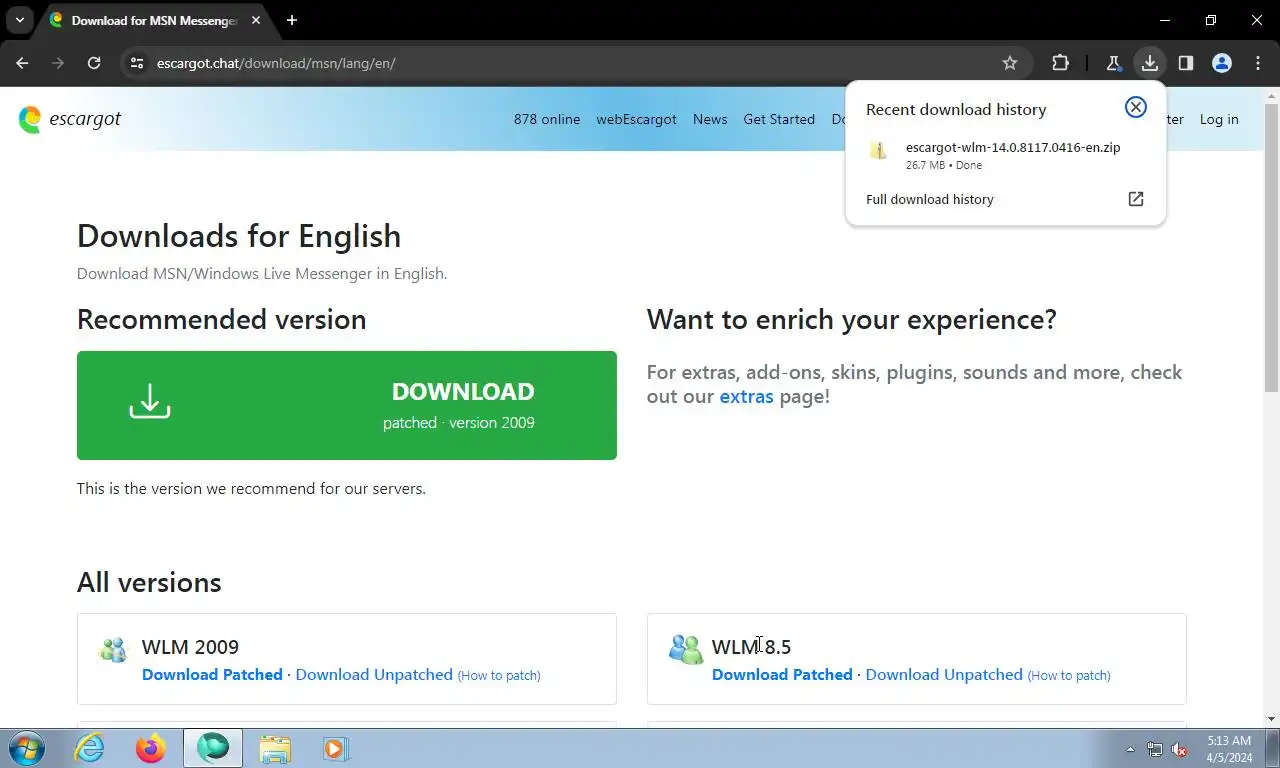Image resolution: width=1280 pixels, height=768 pixels.
Task: Launch Firefox from the taskbar
Action: pyautogui.click(x=150, y=748)
